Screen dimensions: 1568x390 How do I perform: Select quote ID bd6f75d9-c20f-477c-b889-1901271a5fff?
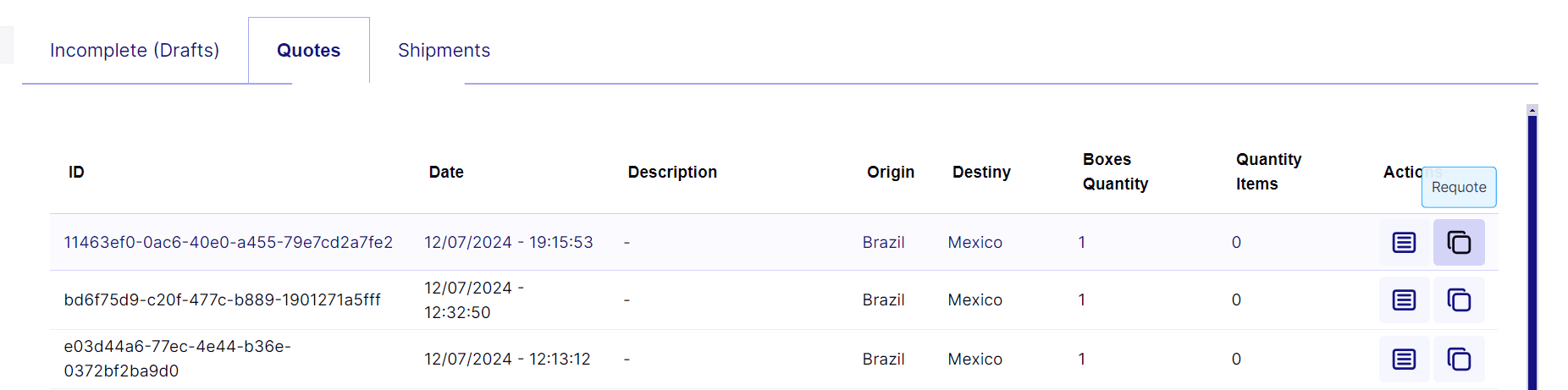223,300
